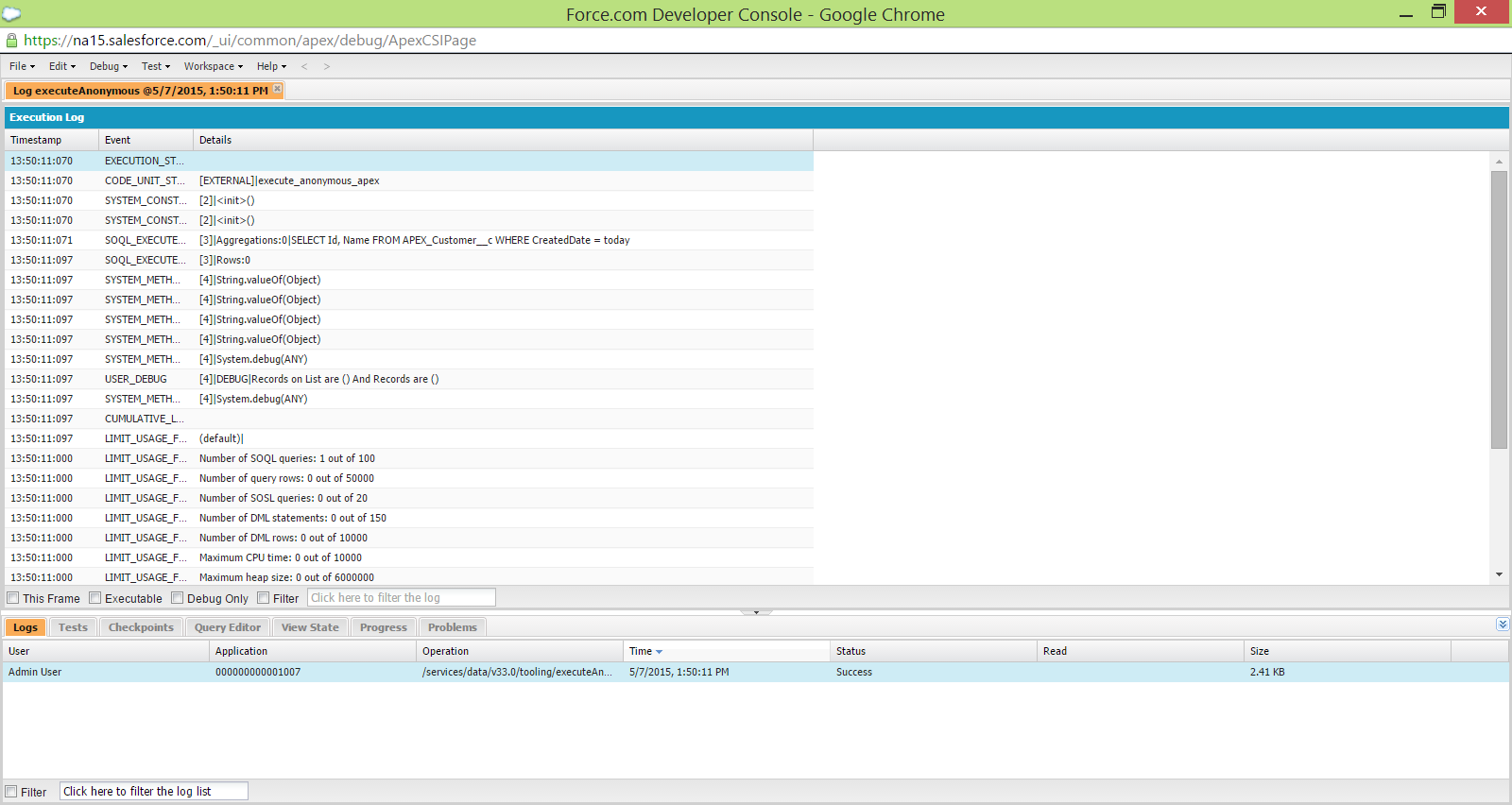Close the Log executeAnonymous tab
The height and width of the screenshot is (805, 1512).
pyautogui.click(x=277, y=89)
